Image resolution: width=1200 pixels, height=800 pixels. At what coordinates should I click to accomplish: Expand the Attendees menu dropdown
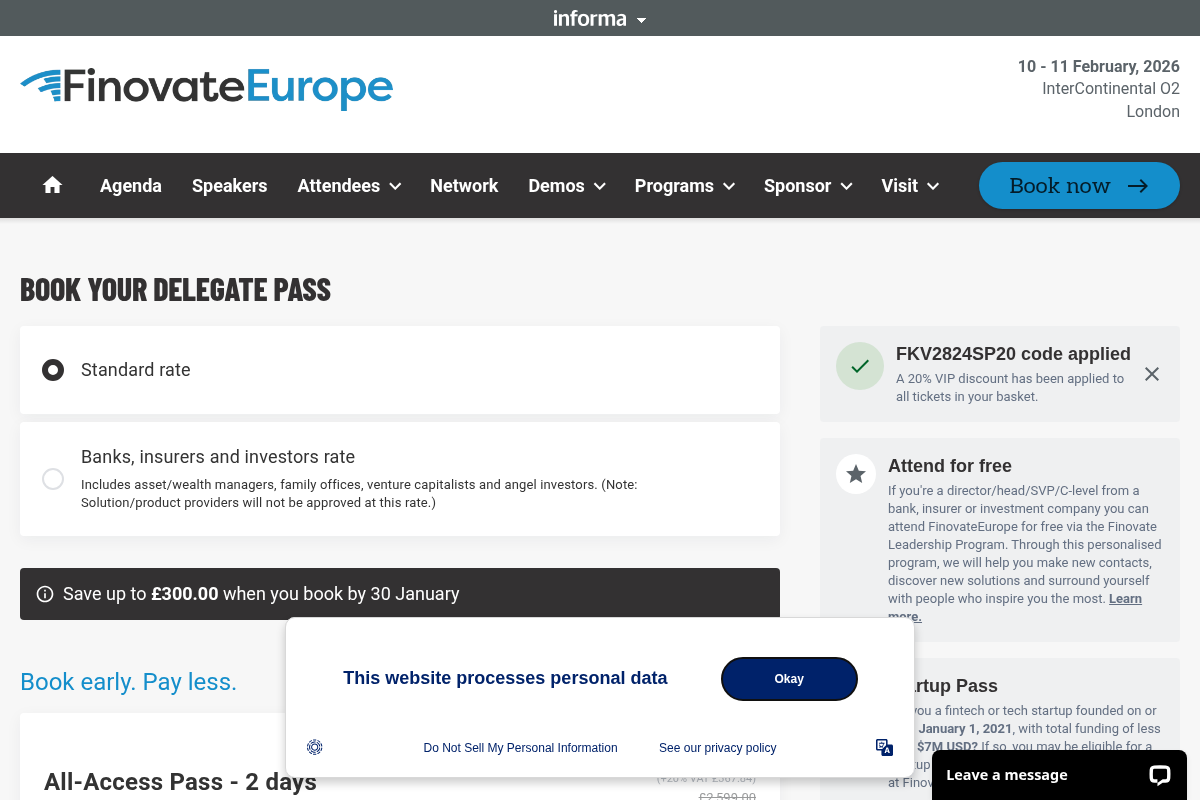[x=349, y=186]
